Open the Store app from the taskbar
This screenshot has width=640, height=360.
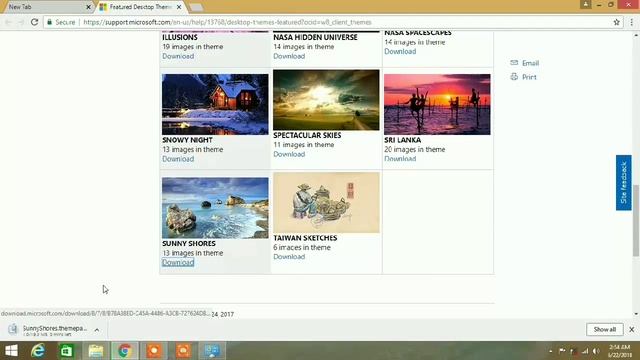[x=67, y=351]
